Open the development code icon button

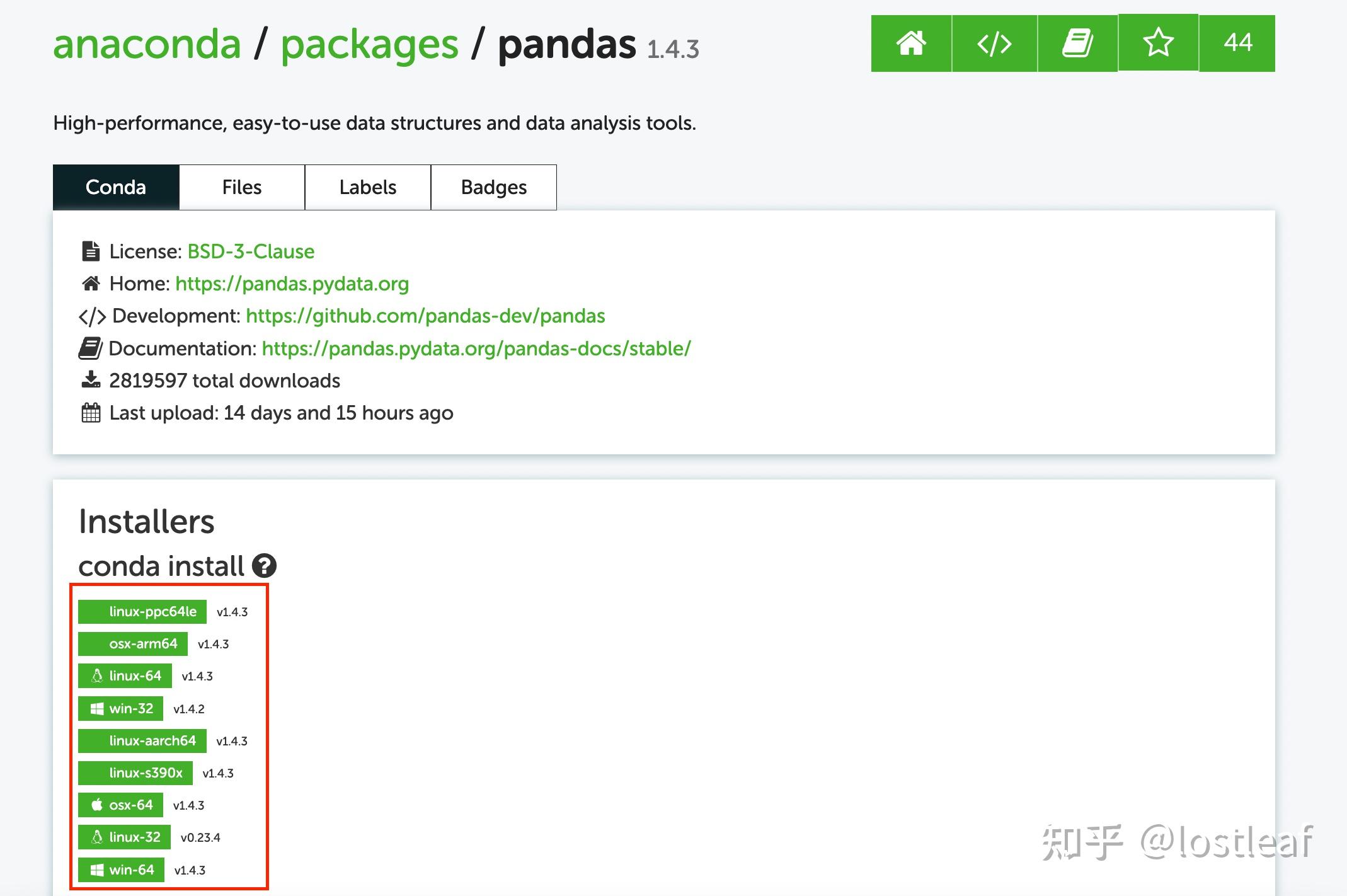(994, 43)
